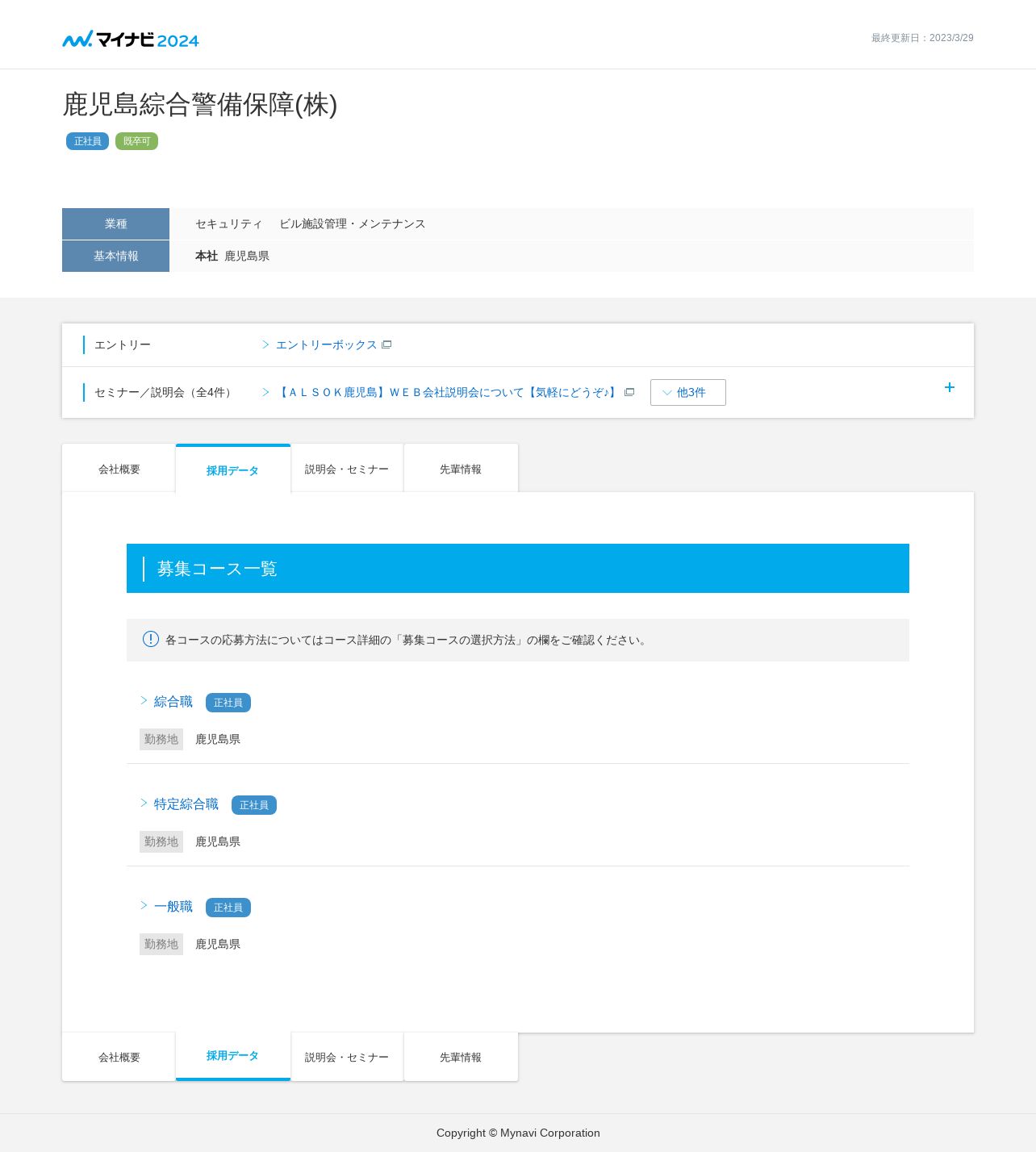
Task: Click the 基本情報 header cell
Action: [x=115, y=256]
